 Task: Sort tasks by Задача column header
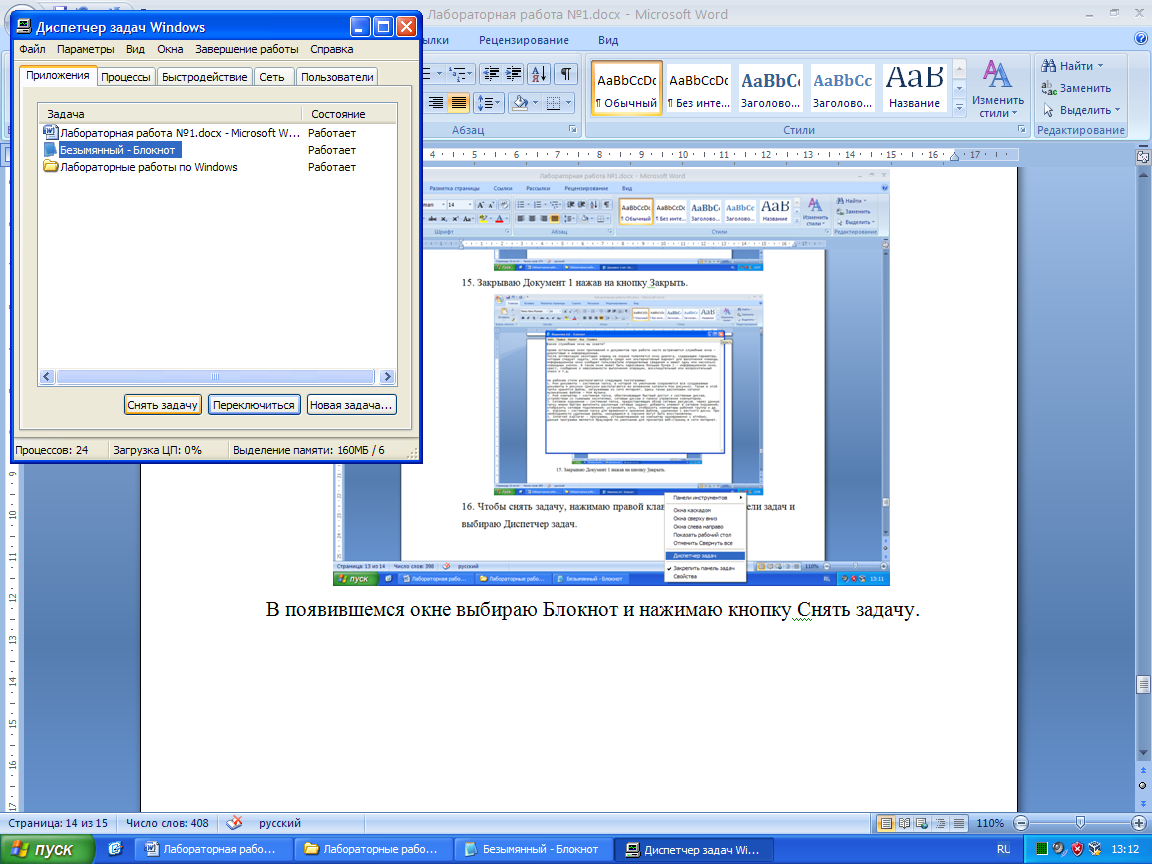170,114
